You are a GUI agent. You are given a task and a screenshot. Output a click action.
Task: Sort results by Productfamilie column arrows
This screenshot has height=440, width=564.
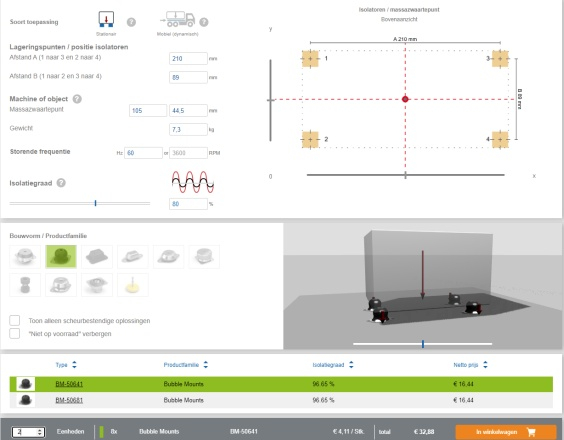[x=205, y=364]
